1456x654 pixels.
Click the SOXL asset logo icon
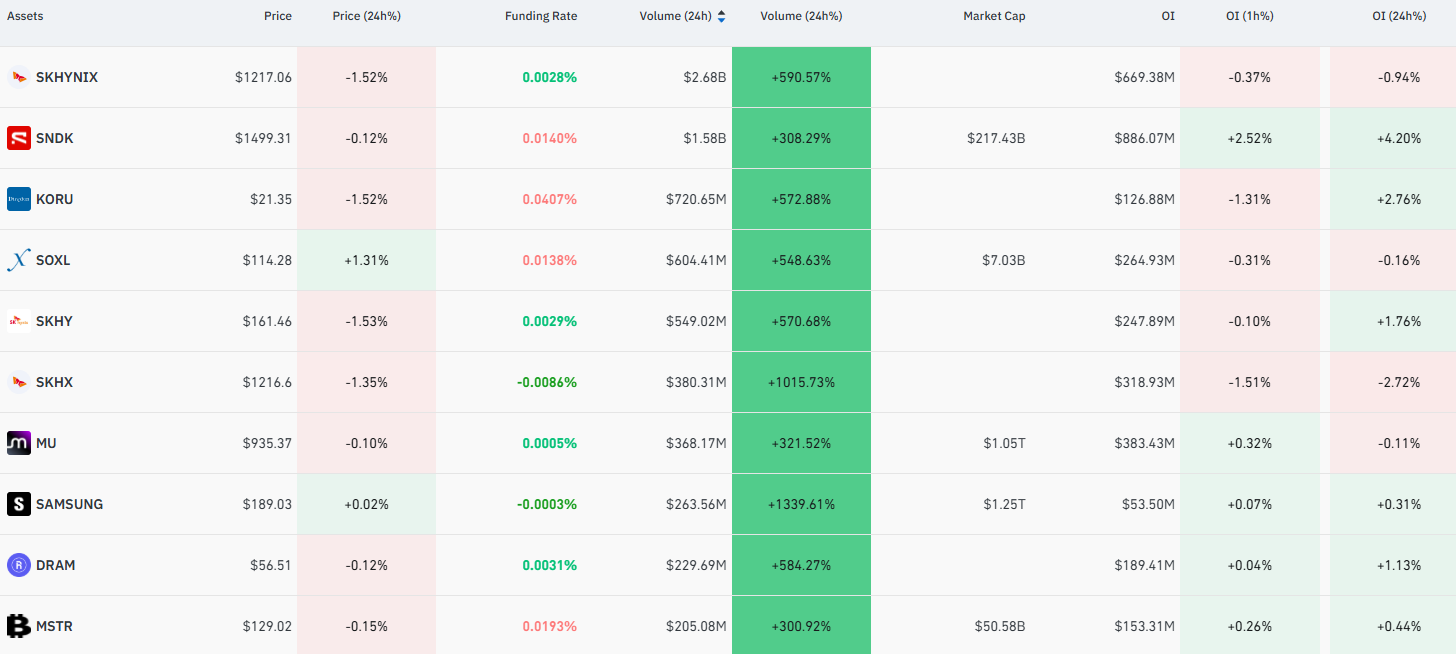[19, 260]
